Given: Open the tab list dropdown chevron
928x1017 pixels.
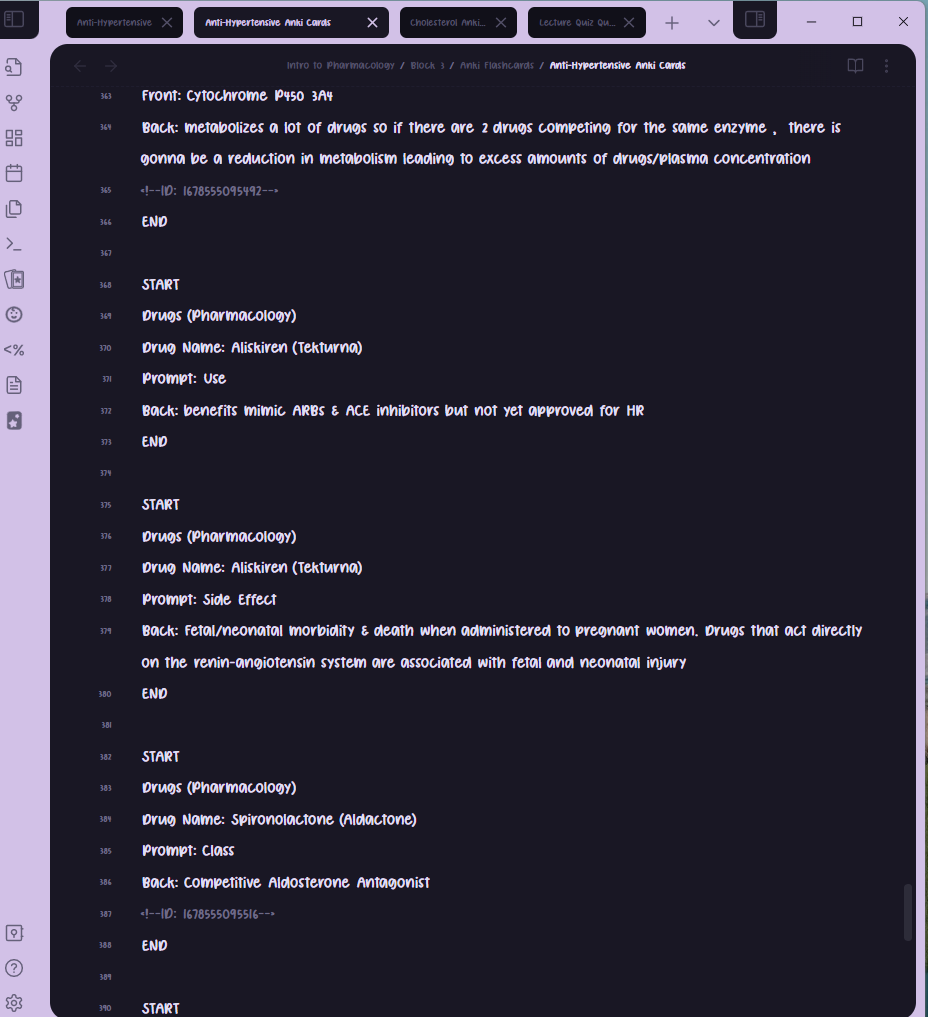Looking at the screenshot, I should pos(713,20).
